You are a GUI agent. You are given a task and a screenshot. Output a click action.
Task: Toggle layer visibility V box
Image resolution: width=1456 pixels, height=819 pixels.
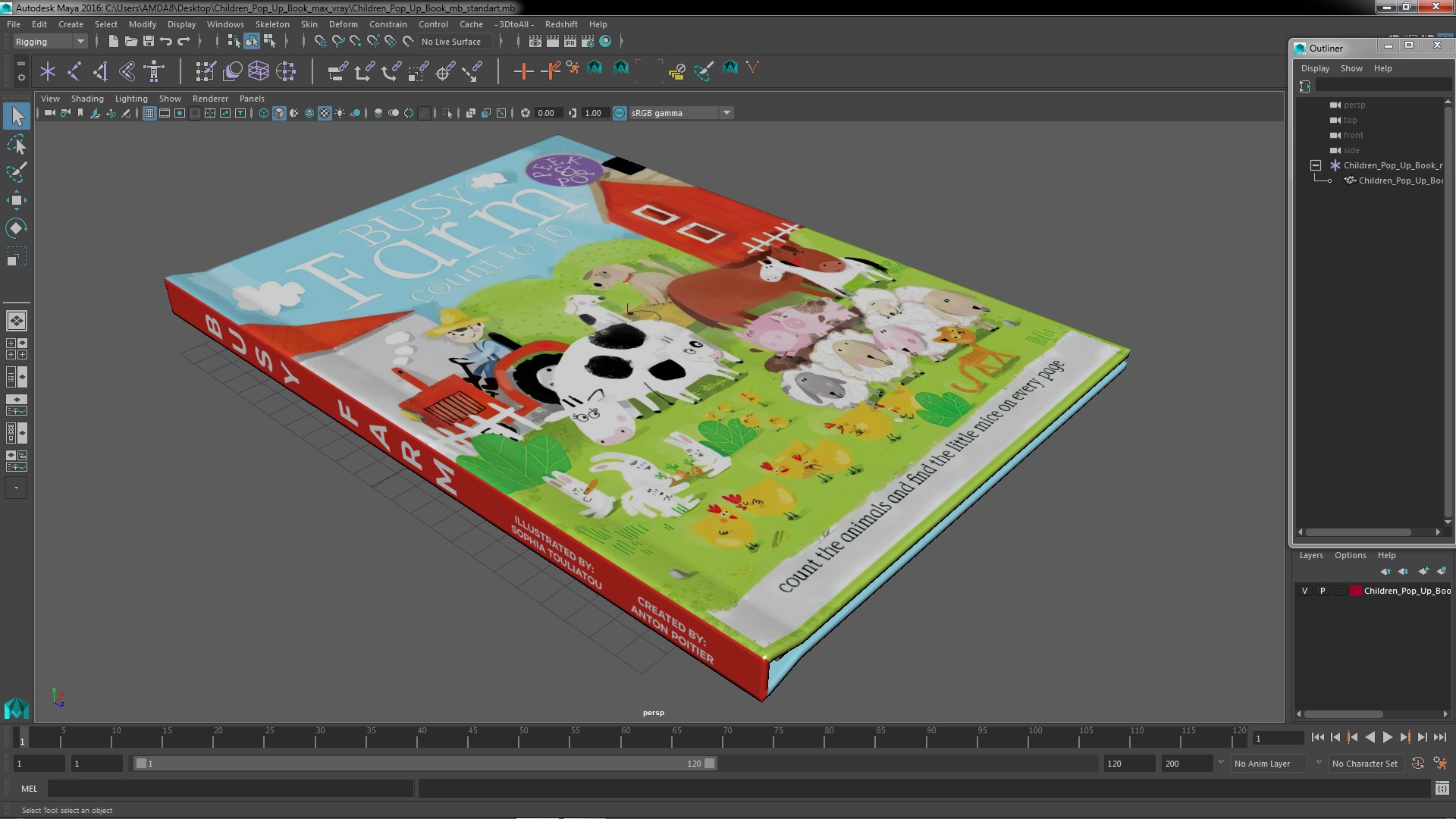pyautogui.click(x=1304, y=591)
